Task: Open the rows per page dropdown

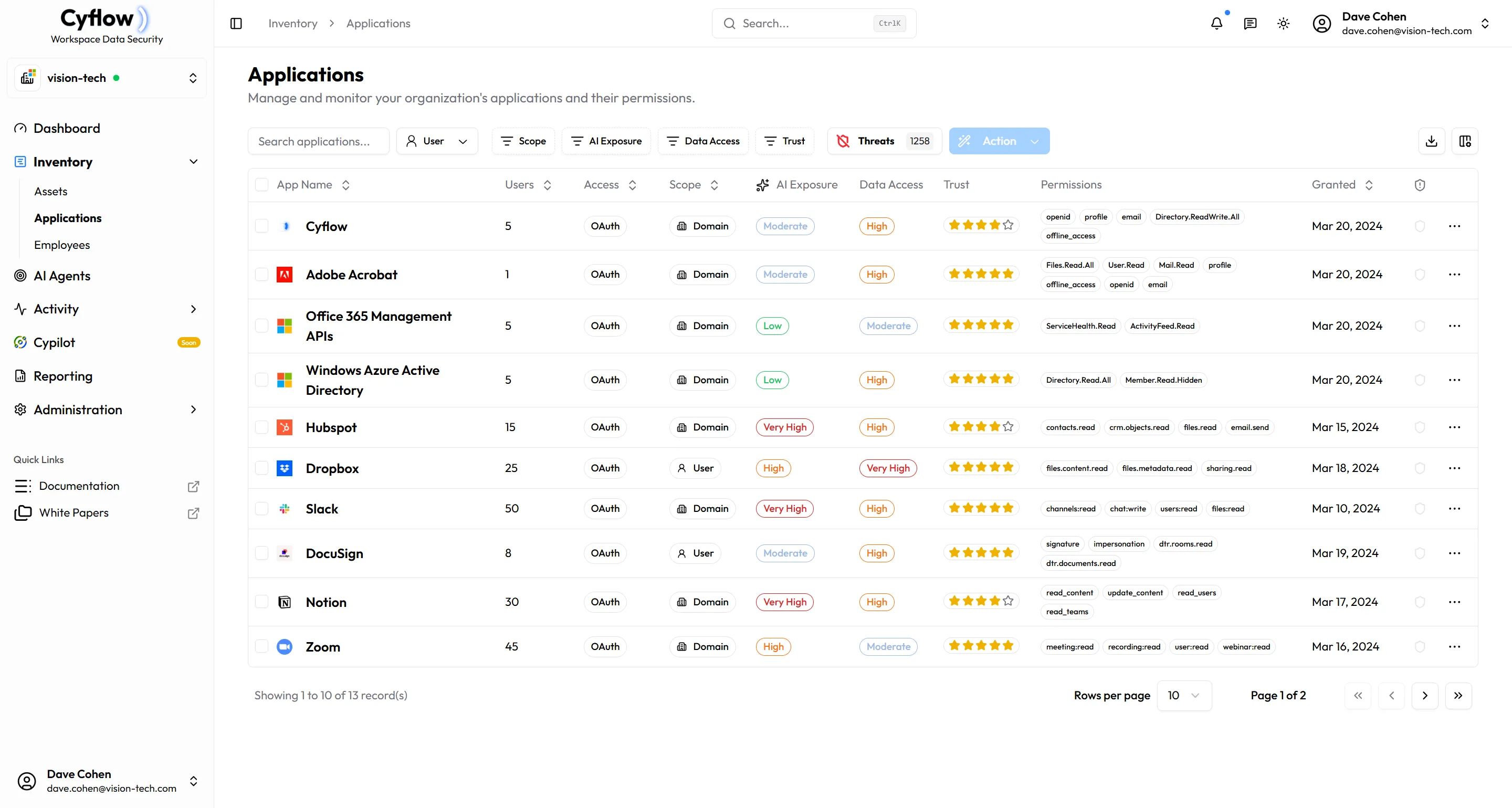Action: point(1184,695)
